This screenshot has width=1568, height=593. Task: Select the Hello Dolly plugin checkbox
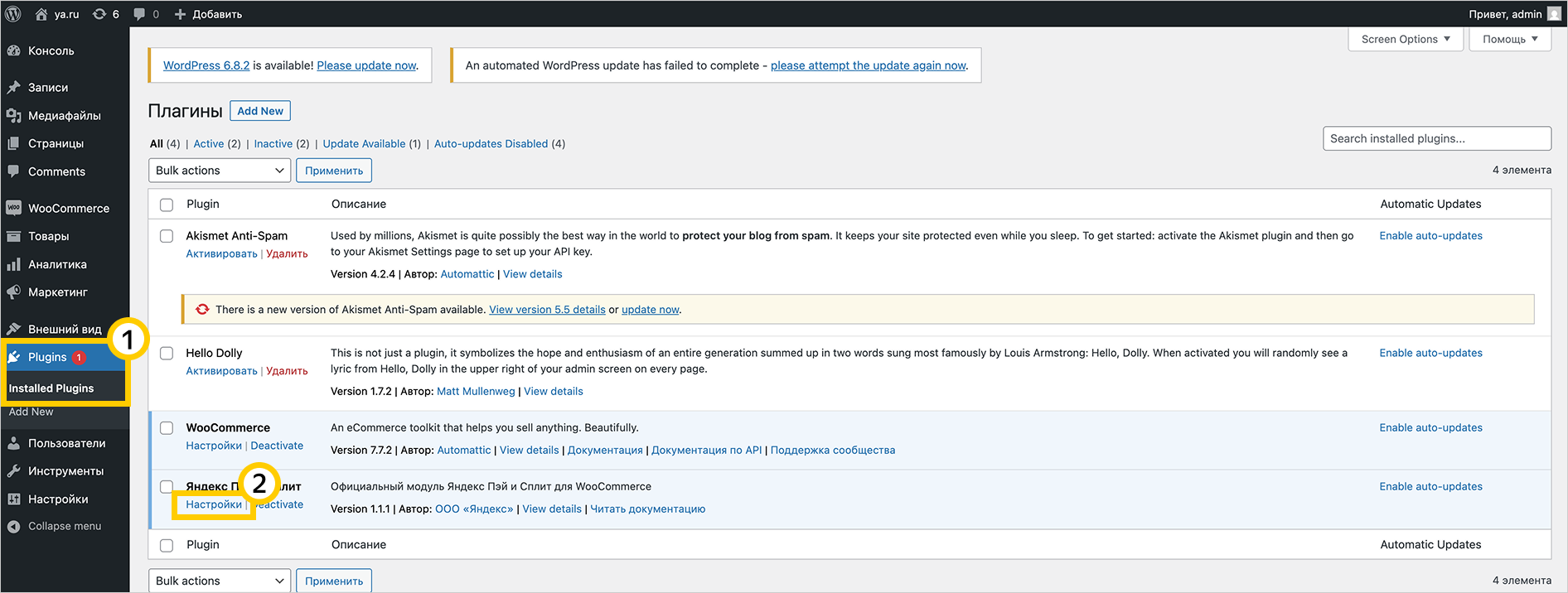pyautogui.click(x=167, y=353)
